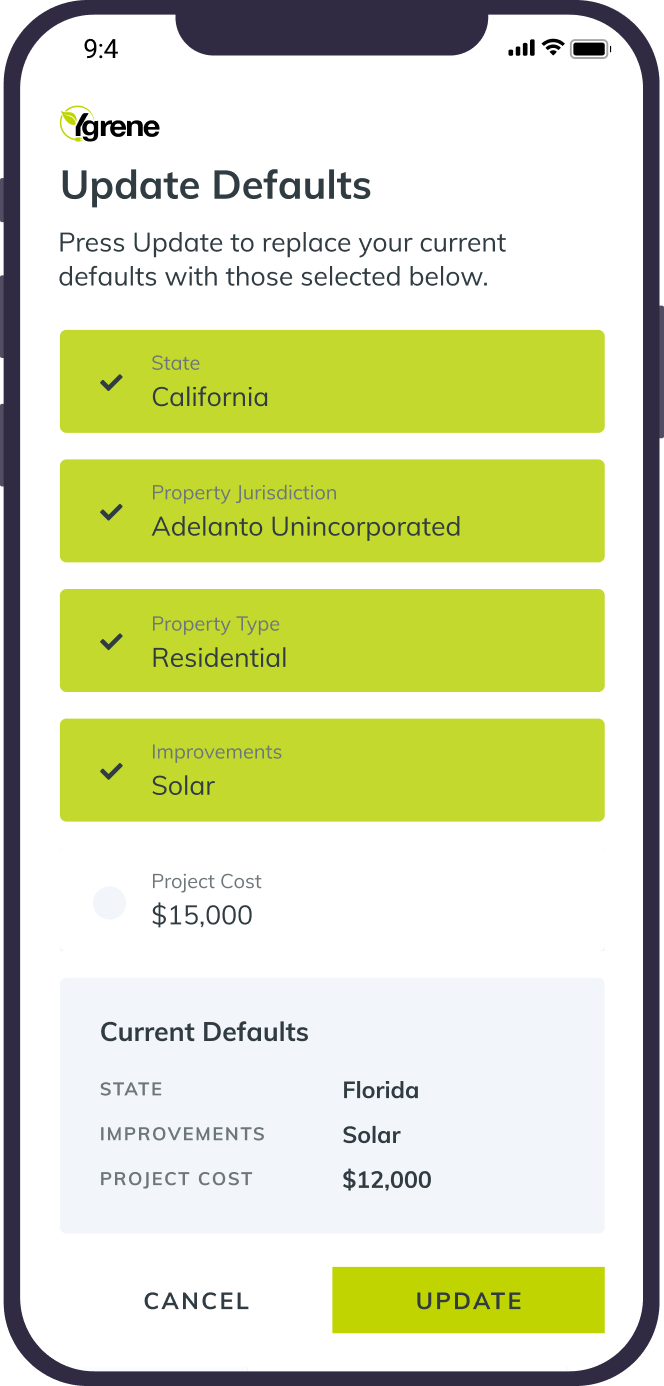Screen dimensions: 664x1386
Task: Click the Ygrene logo
Action: 110,125
